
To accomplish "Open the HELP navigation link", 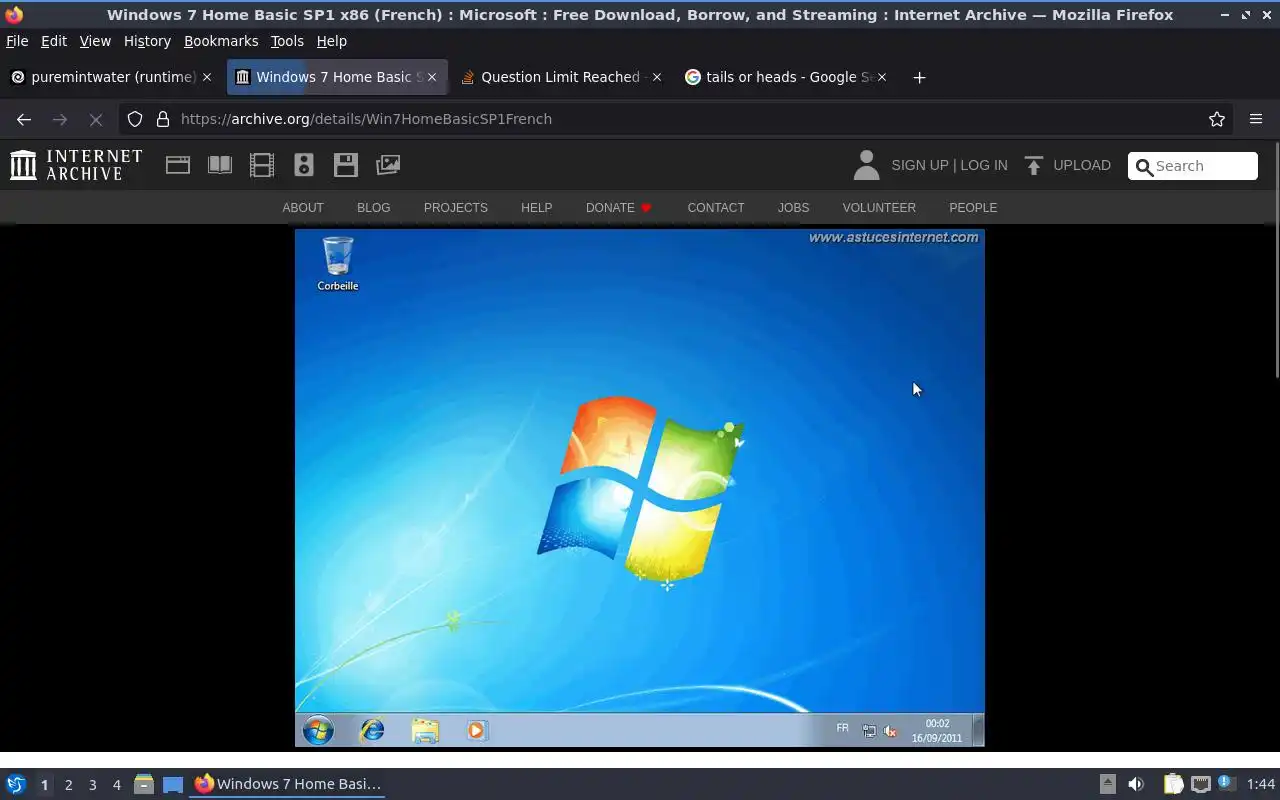I will tap(536, 208).
